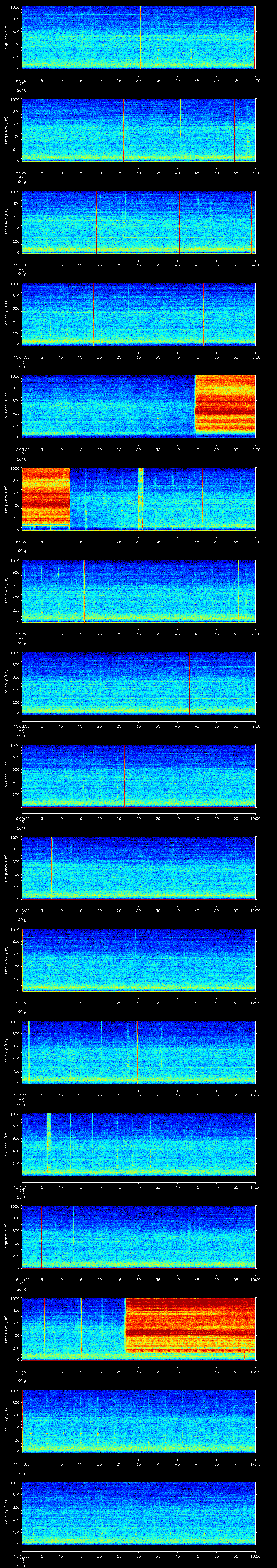Click the red line near 16s in the 15:07:00 panel
The height and width of the screenshot is (1568, 277).
pyautogui.click(x=84, y=590)
